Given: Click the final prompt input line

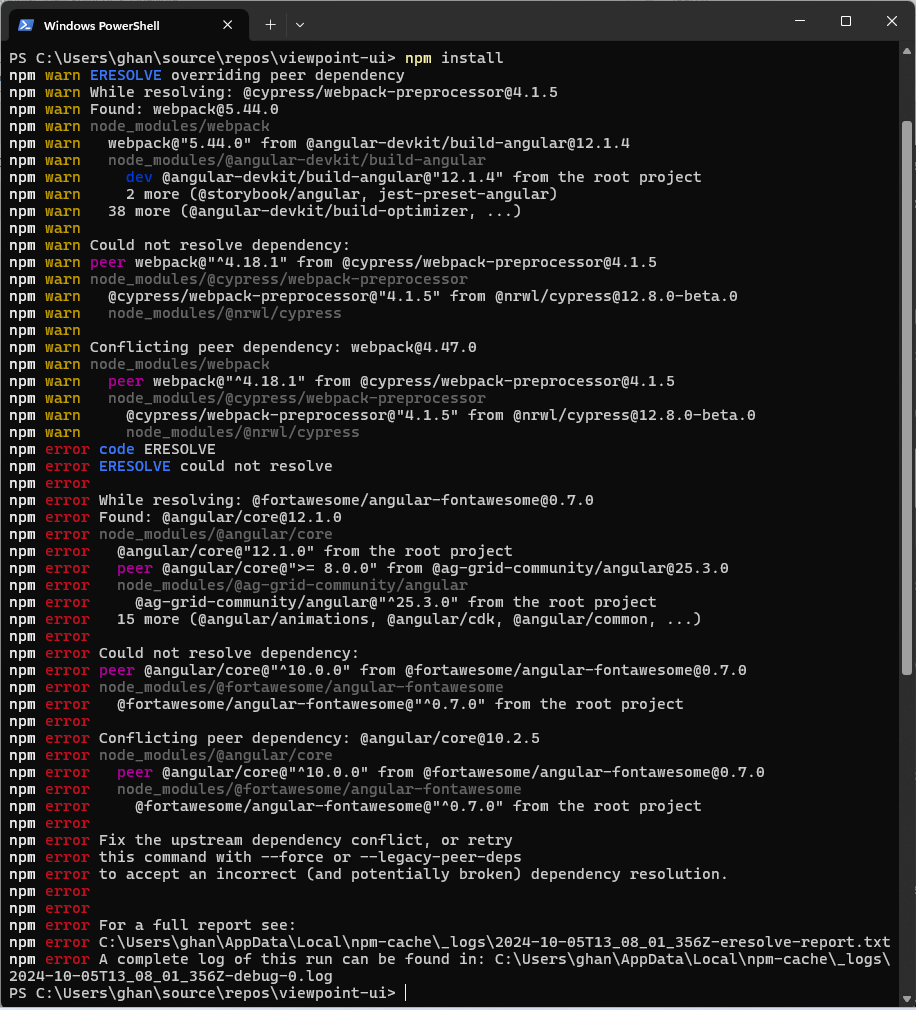Looking at the screenshot, I should 207,993.
